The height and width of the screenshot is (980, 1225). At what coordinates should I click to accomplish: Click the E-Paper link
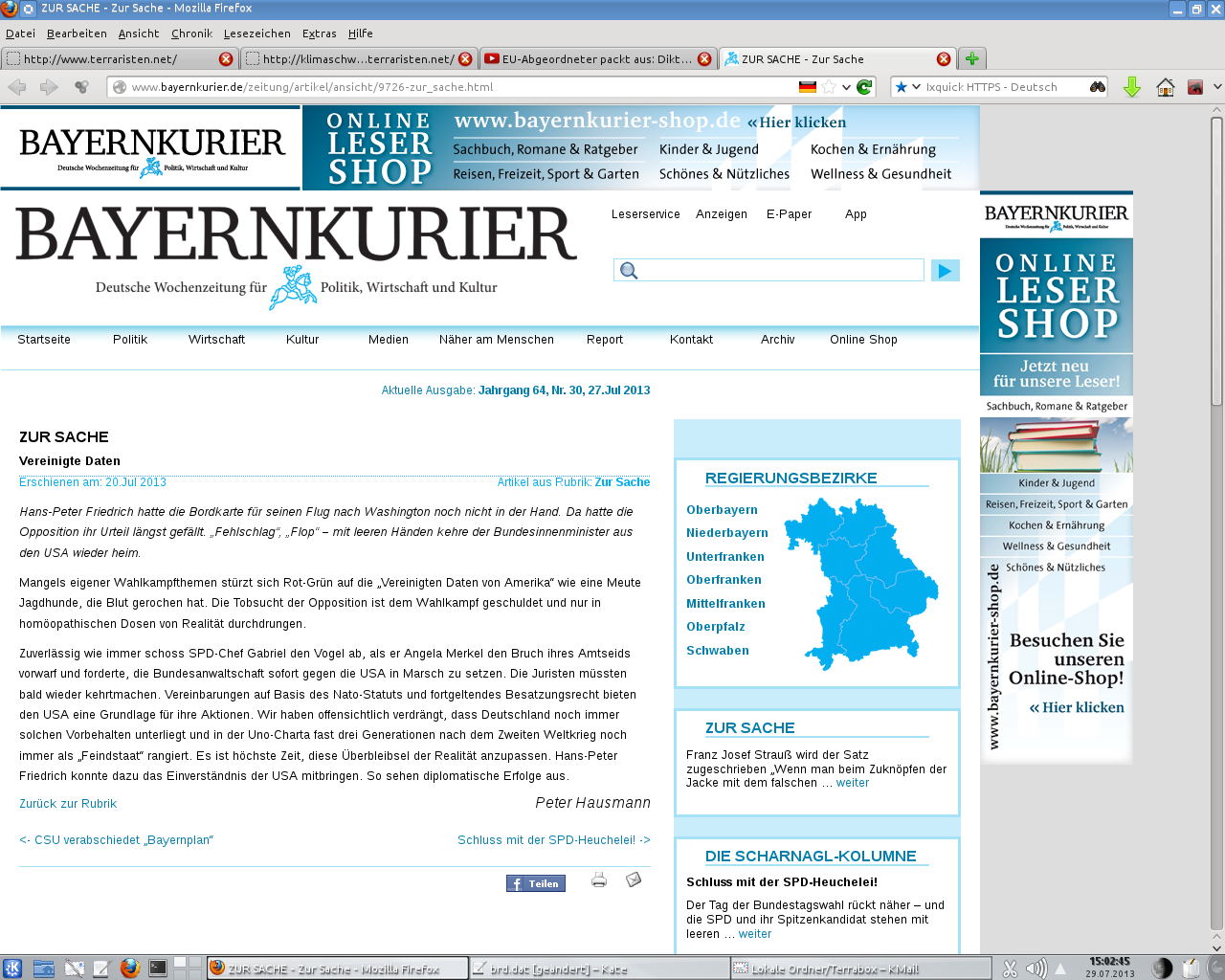pyautogui.click(x=789, y=214)
